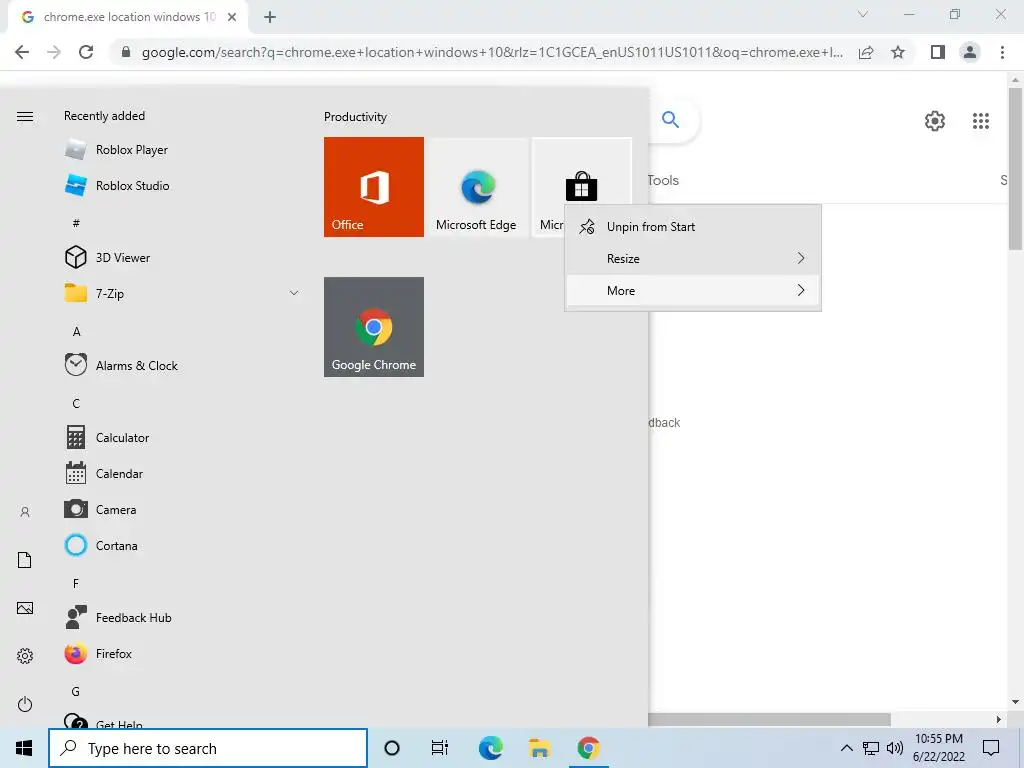1024x768 pixels.
Task: Toggle the Chrome side panel
Action: coord(938,52)
